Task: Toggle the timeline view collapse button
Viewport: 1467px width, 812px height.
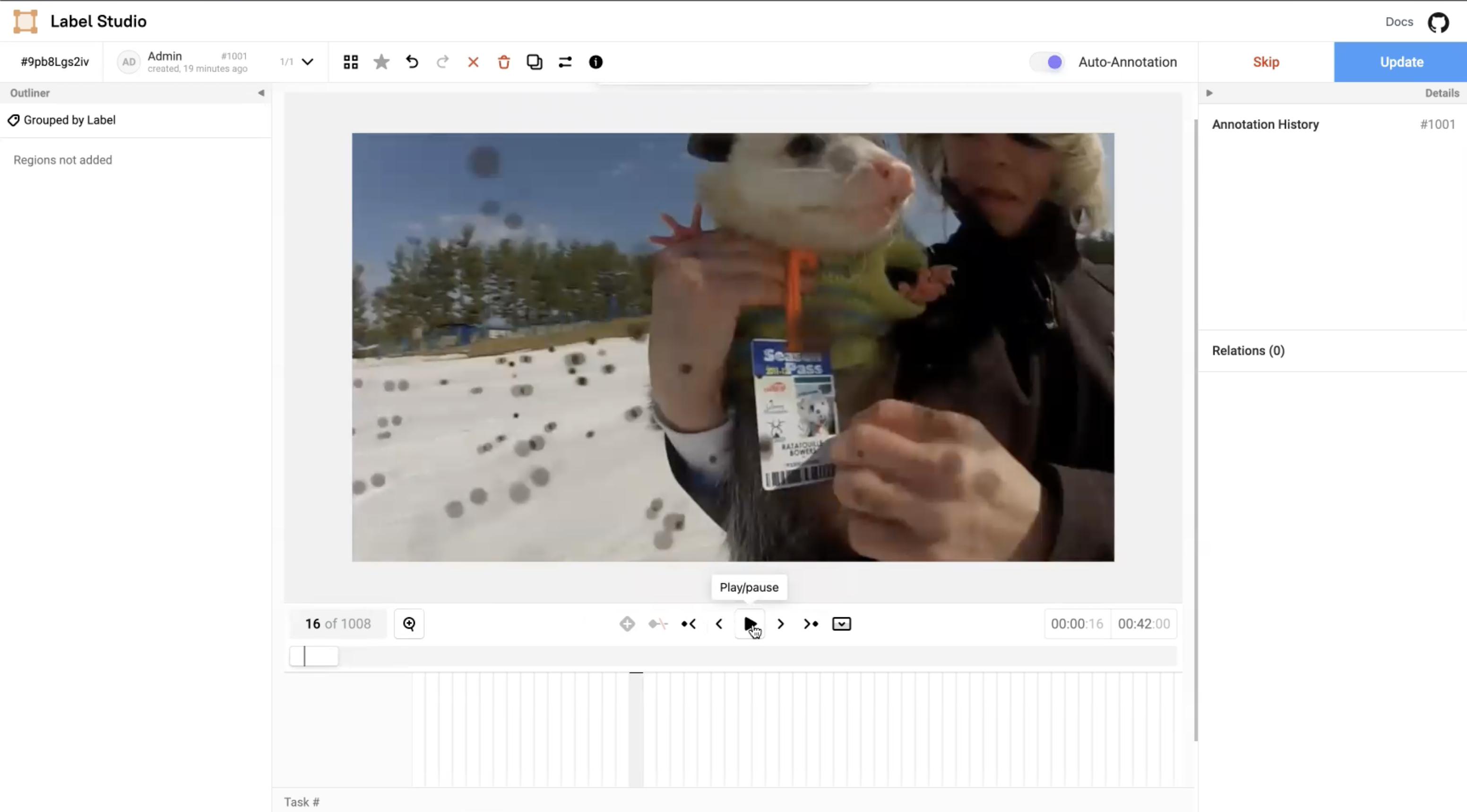Action: click(841, 624)
